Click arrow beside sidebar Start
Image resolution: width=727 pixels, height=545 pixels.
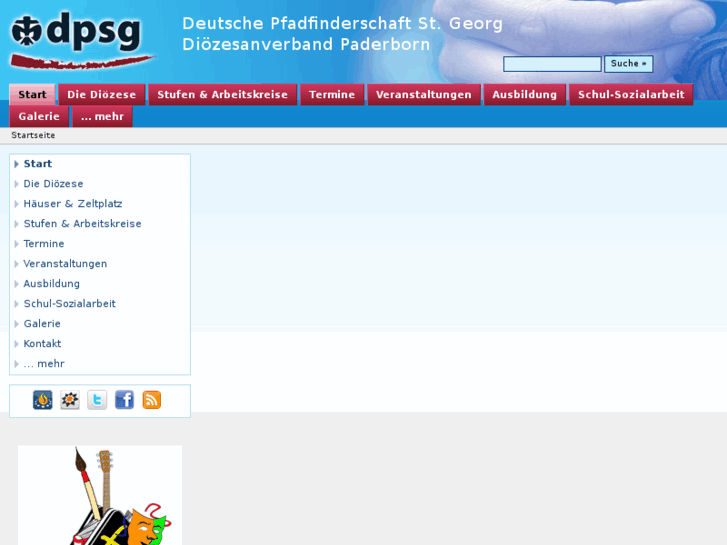[16, 164]
